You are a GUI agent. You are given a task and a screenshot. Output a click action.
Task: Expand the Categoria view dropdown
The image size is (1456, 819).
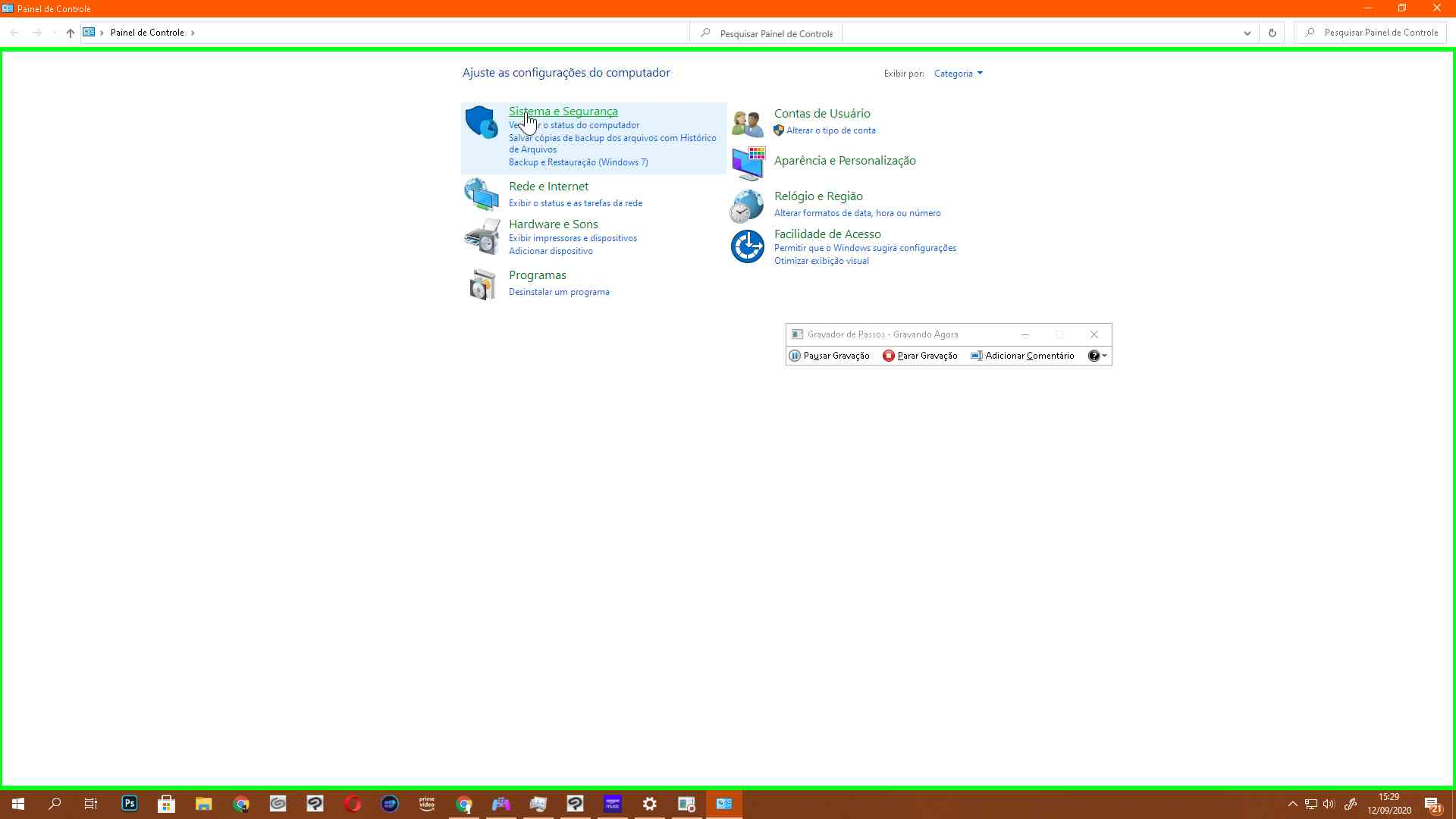coord(959,74)
